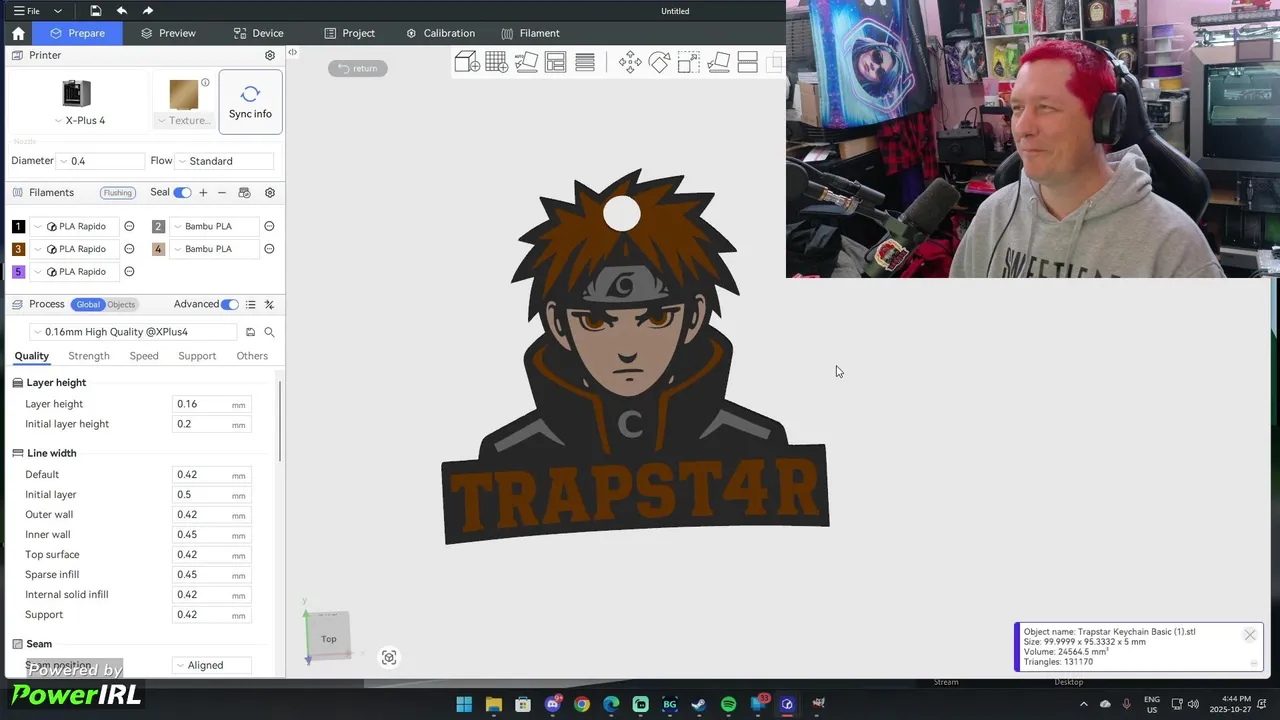Image resolution: width=1280 pixels, height=720 pixels.
Task: Click the Flushing button
Action: 118,192
